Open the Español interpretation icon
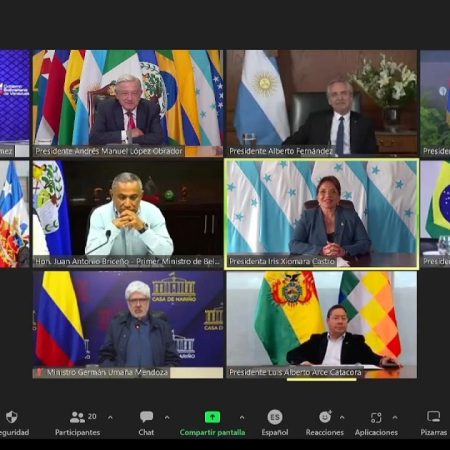The image size is (450, 450). pyautogui.click(x=275, y=417)
